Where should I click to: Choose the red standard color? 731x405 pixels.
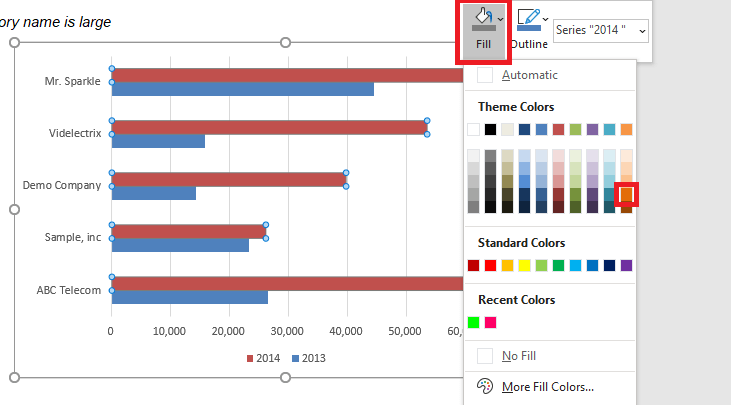tap(490, 266)
